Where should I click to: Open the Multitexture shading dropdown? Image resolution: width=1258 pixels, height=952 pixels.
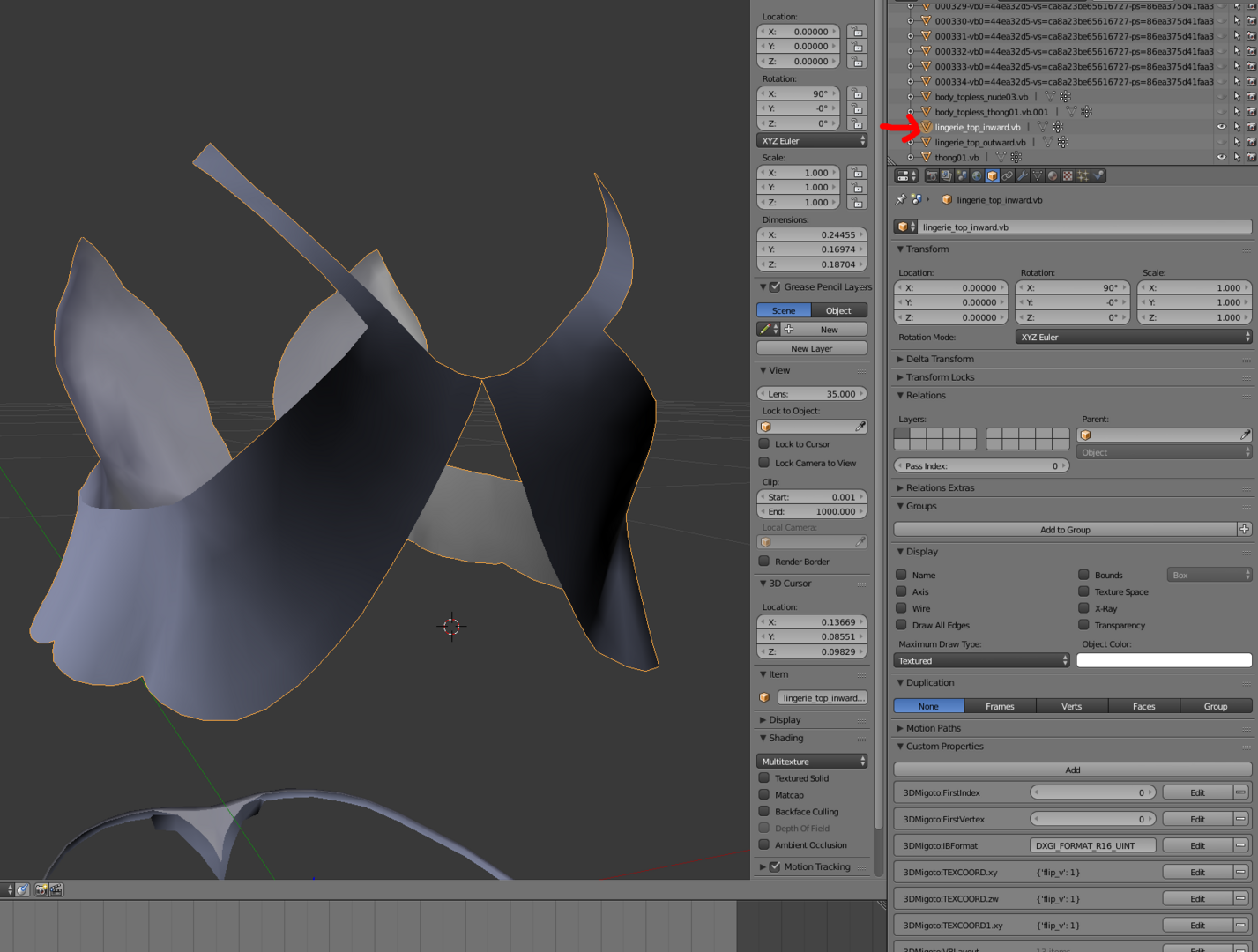tap(812, 761)
